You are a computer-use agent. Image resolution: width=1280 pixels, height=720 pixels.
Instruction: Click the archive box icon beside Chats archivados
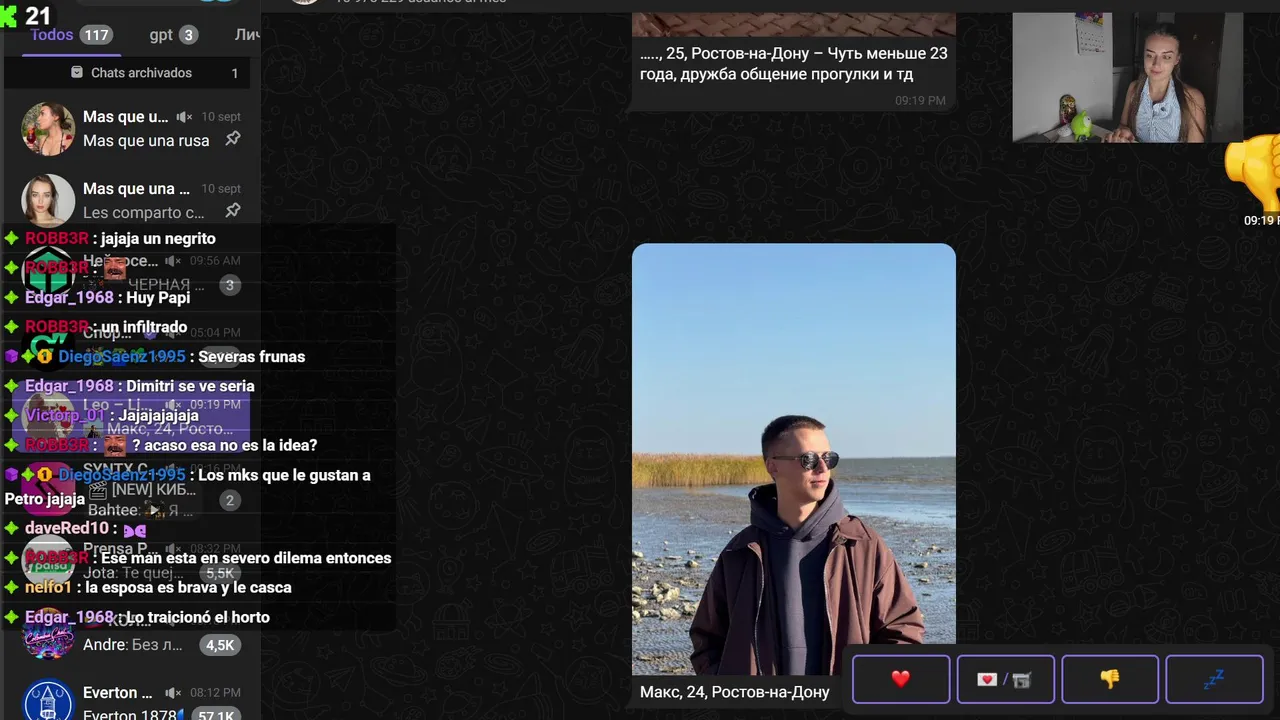[77, 73]
